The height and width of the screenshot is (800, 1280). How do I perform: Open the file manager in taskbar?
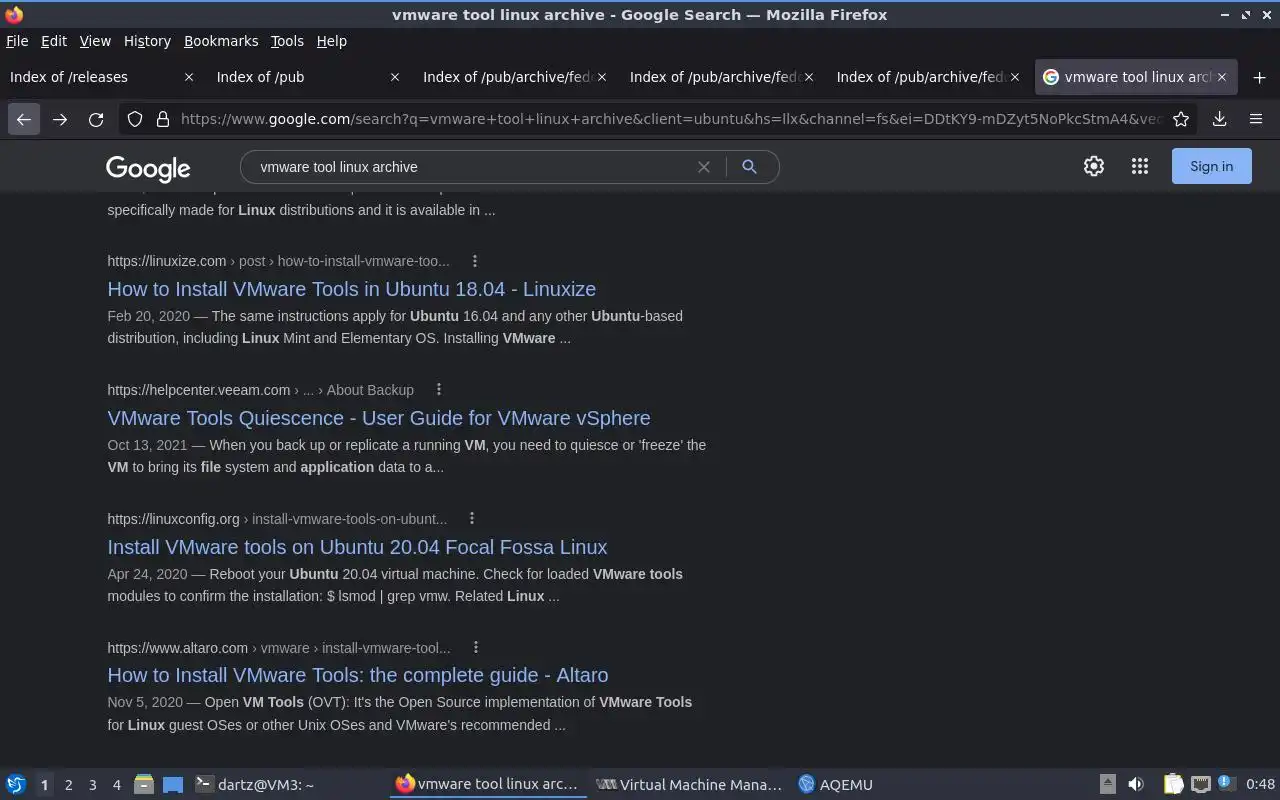143,784
